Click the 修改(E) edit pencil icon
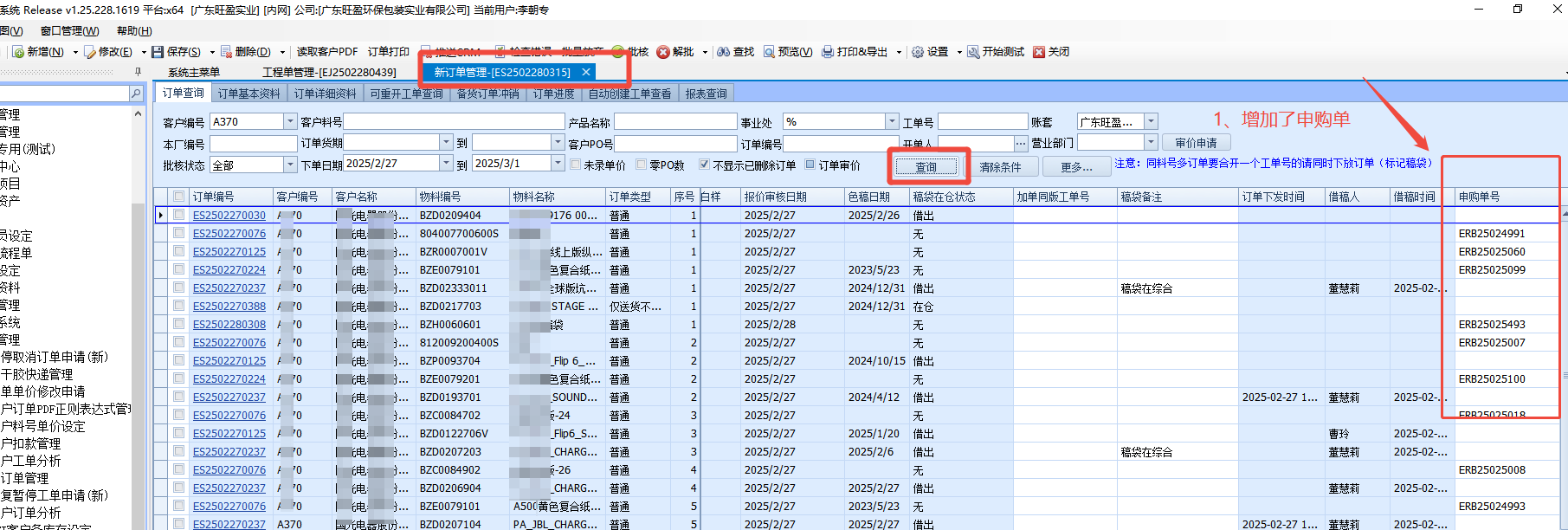1568x530 pixels. 90,52
